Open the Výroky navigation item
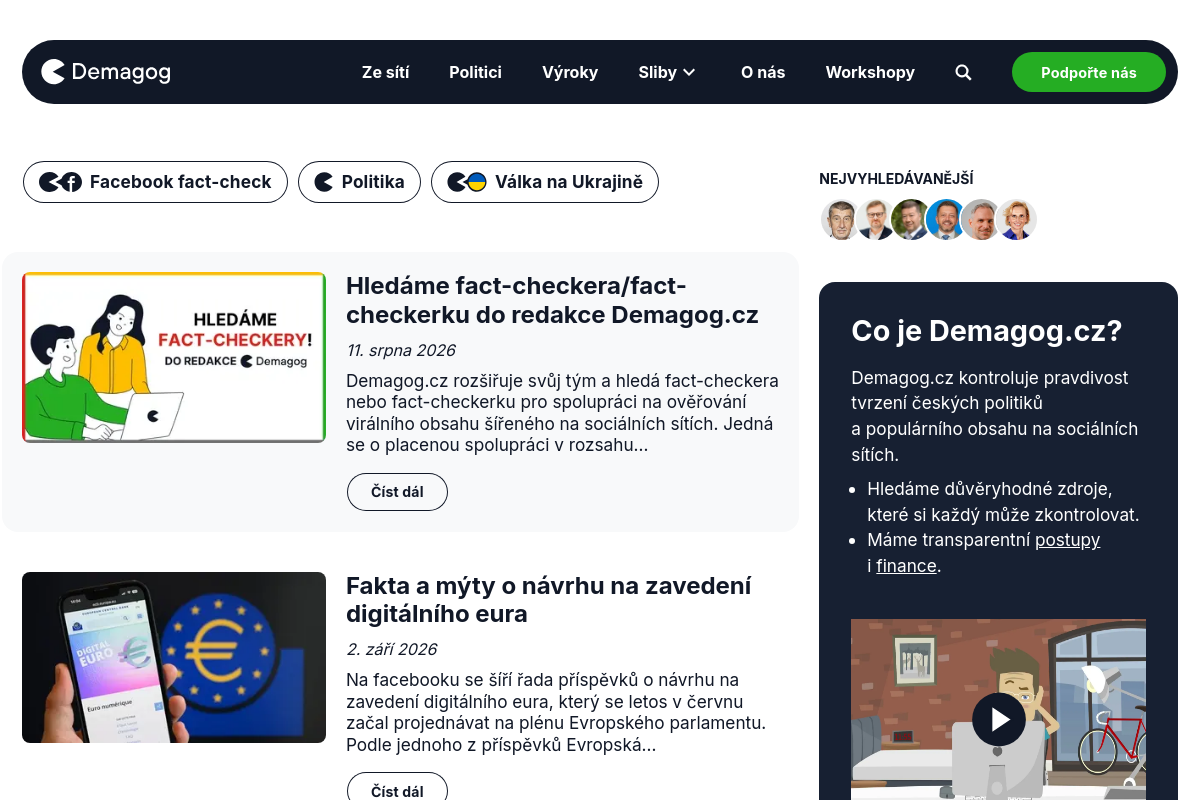The width and height of the screenshot is (1200, 800). 570,72
